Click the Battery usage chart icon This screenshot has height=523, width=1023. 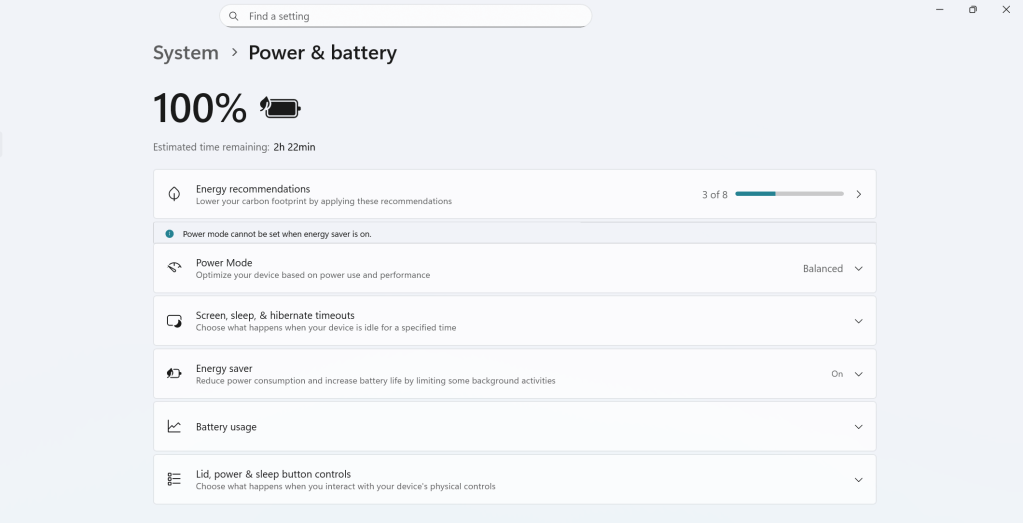click(174, 426)
